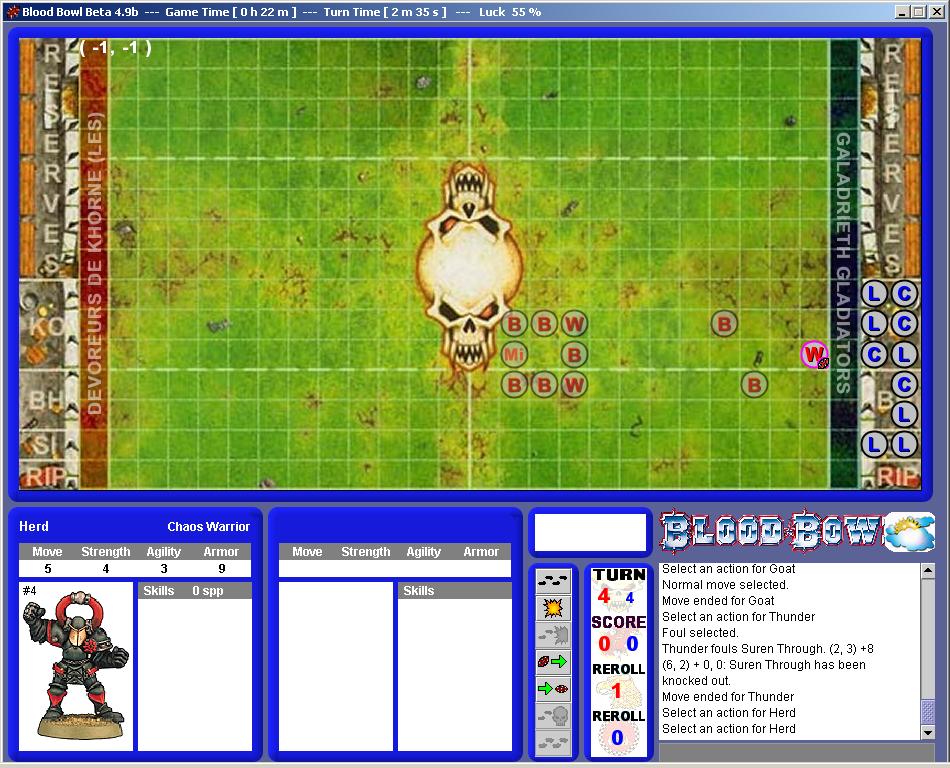Screen dimensions: 950x768
Task: Select the red W token below the middle B
Action: (x=574, y=385)
